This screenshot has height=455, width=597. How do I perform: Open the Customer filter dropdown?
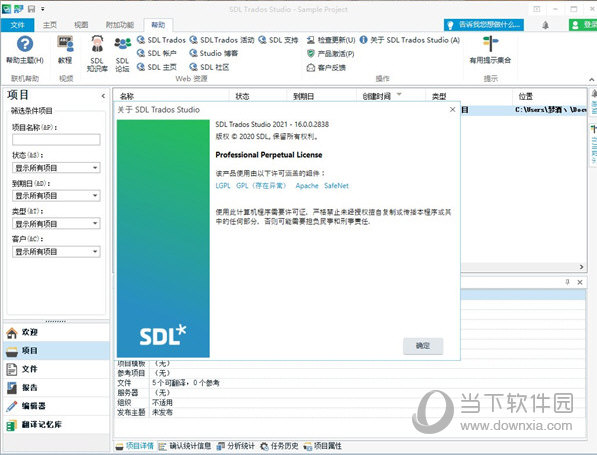[x=56, y=252]
